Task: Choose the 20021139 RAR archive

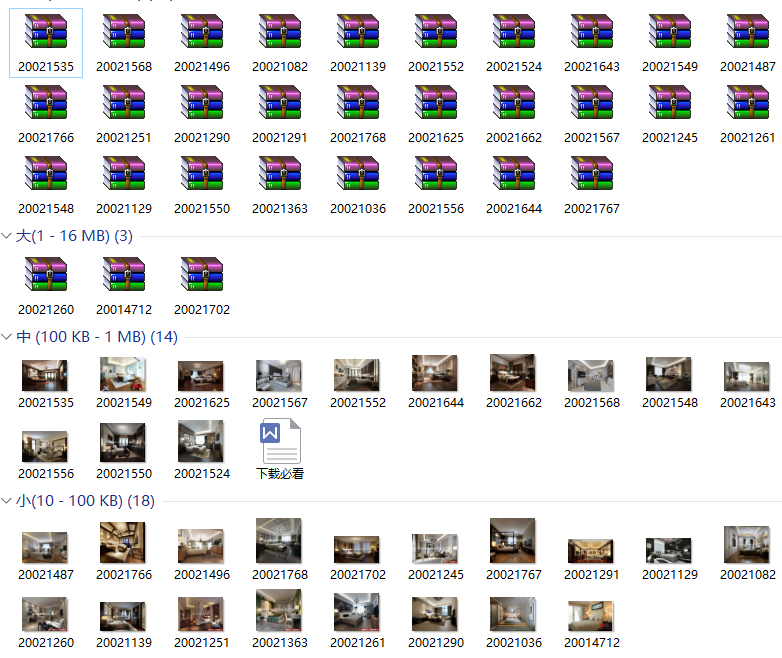Action: pyautogui.click(x=358, y=31)
